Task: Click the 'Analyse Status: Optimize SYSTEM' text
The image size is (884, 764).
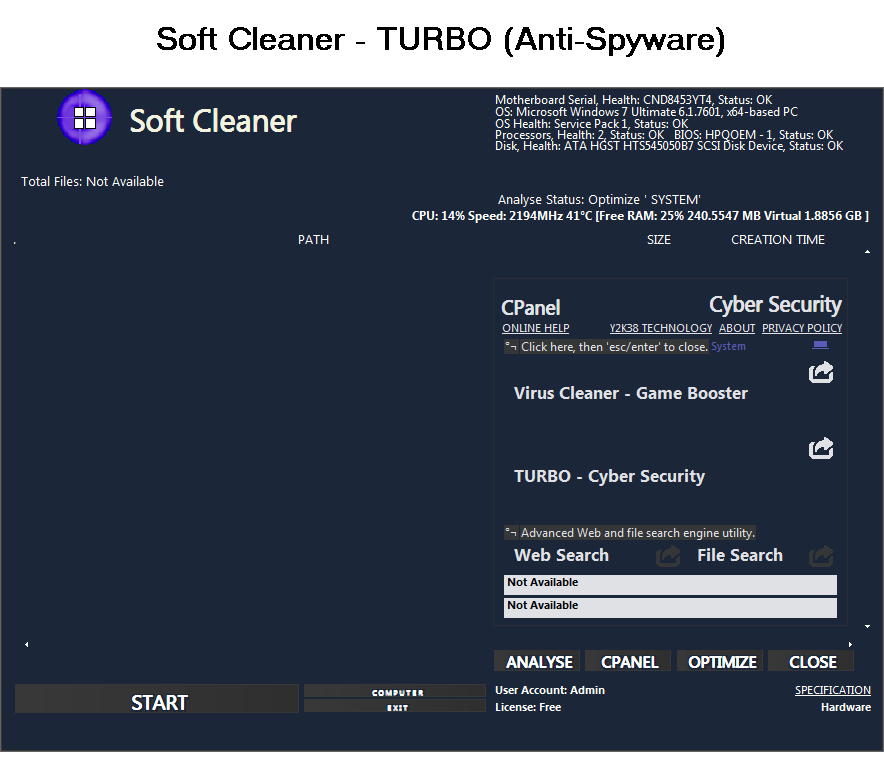Action: [599, 200]
